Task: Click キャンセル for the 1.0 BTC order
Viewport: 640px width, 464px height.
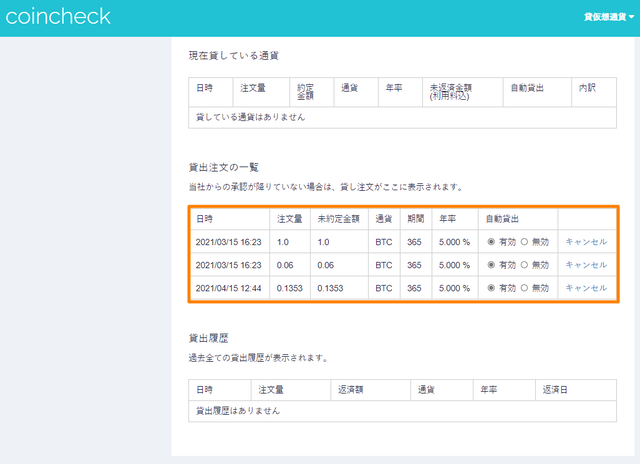Action: pyautogui.click(x=586, y=242)
